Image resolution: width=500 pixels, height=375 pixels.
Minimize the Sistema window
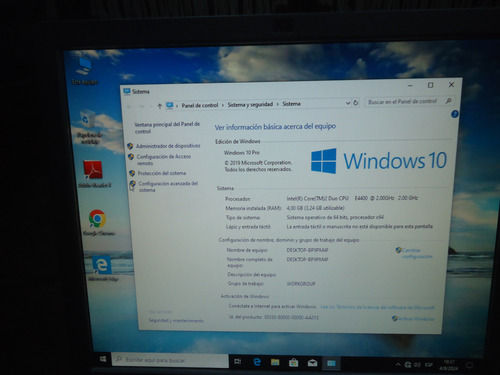pos(410,86)
